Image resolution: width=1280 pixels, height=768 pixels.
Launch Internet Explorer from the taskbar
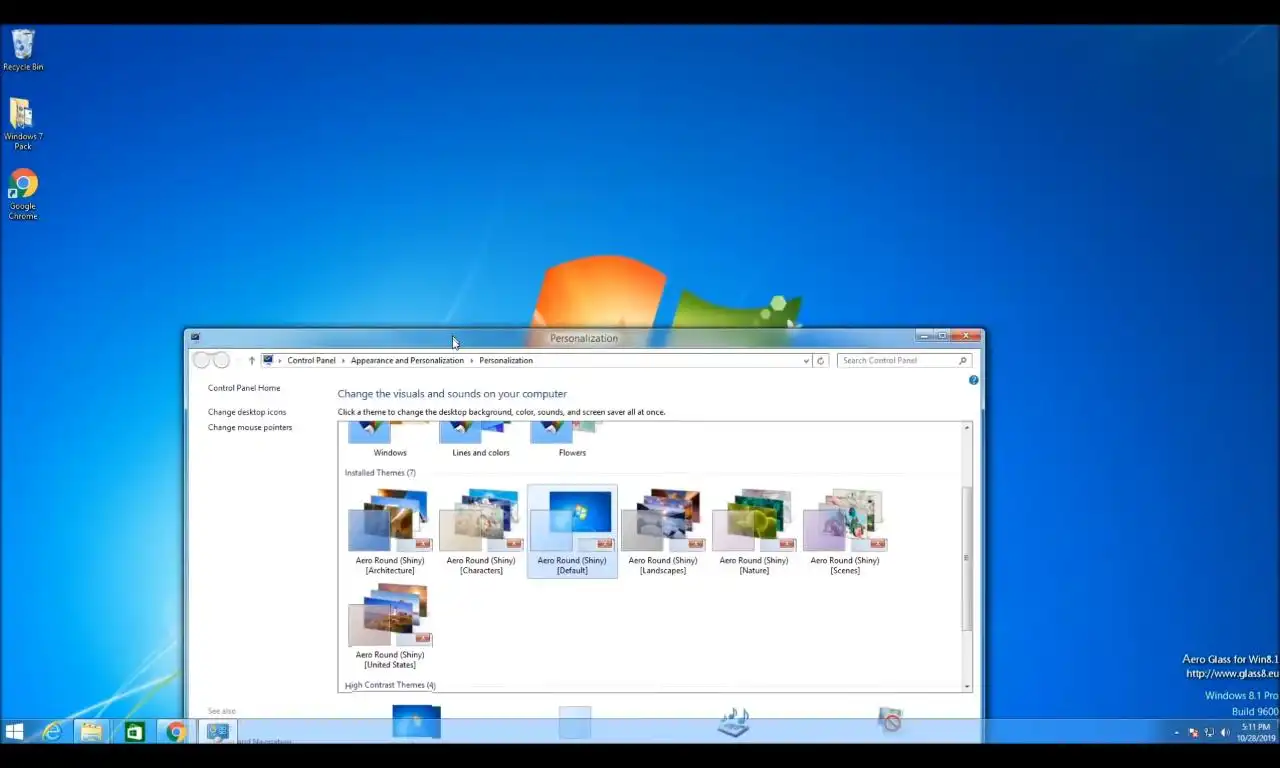pos(52,732)
